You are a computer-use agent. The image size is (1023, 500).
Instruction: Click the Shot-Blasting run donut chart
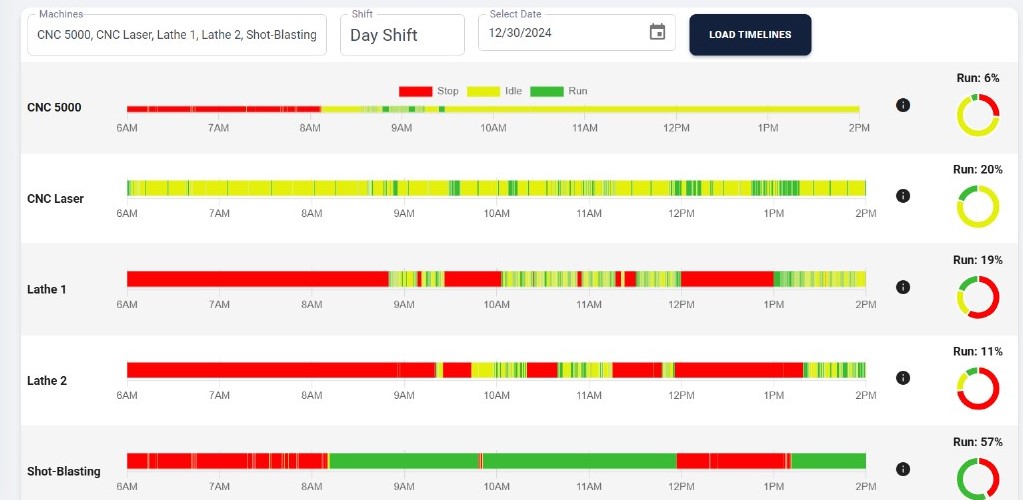pyautogui.click(x=978, y=478)
